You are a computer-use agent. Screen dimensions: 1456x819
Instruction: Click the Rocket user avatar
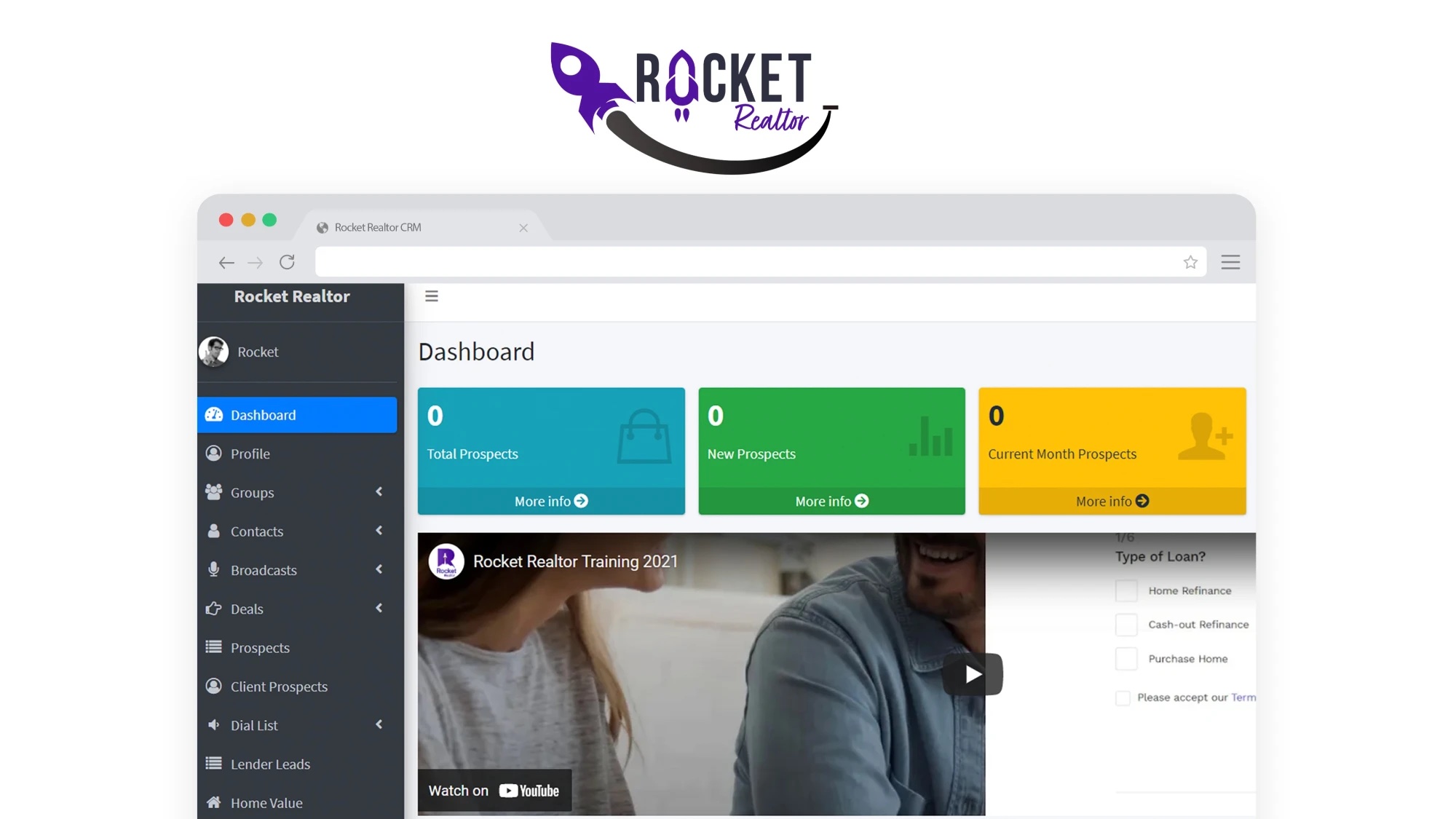click(x=214, y=352)
